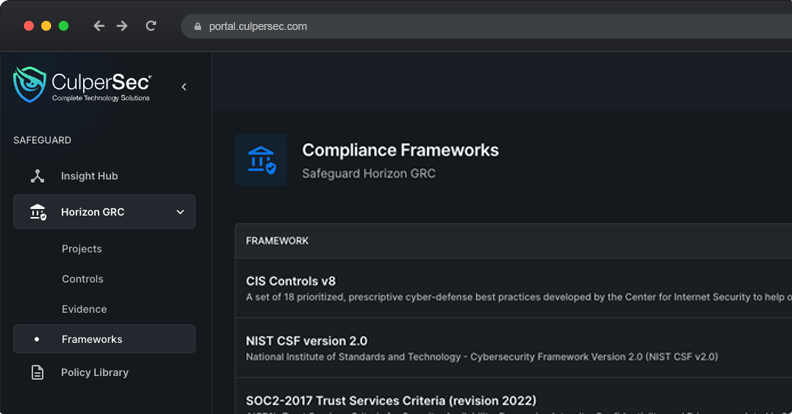Collapse the sidebar with the left chevron
792x414 pixels.
pos(184,87)
